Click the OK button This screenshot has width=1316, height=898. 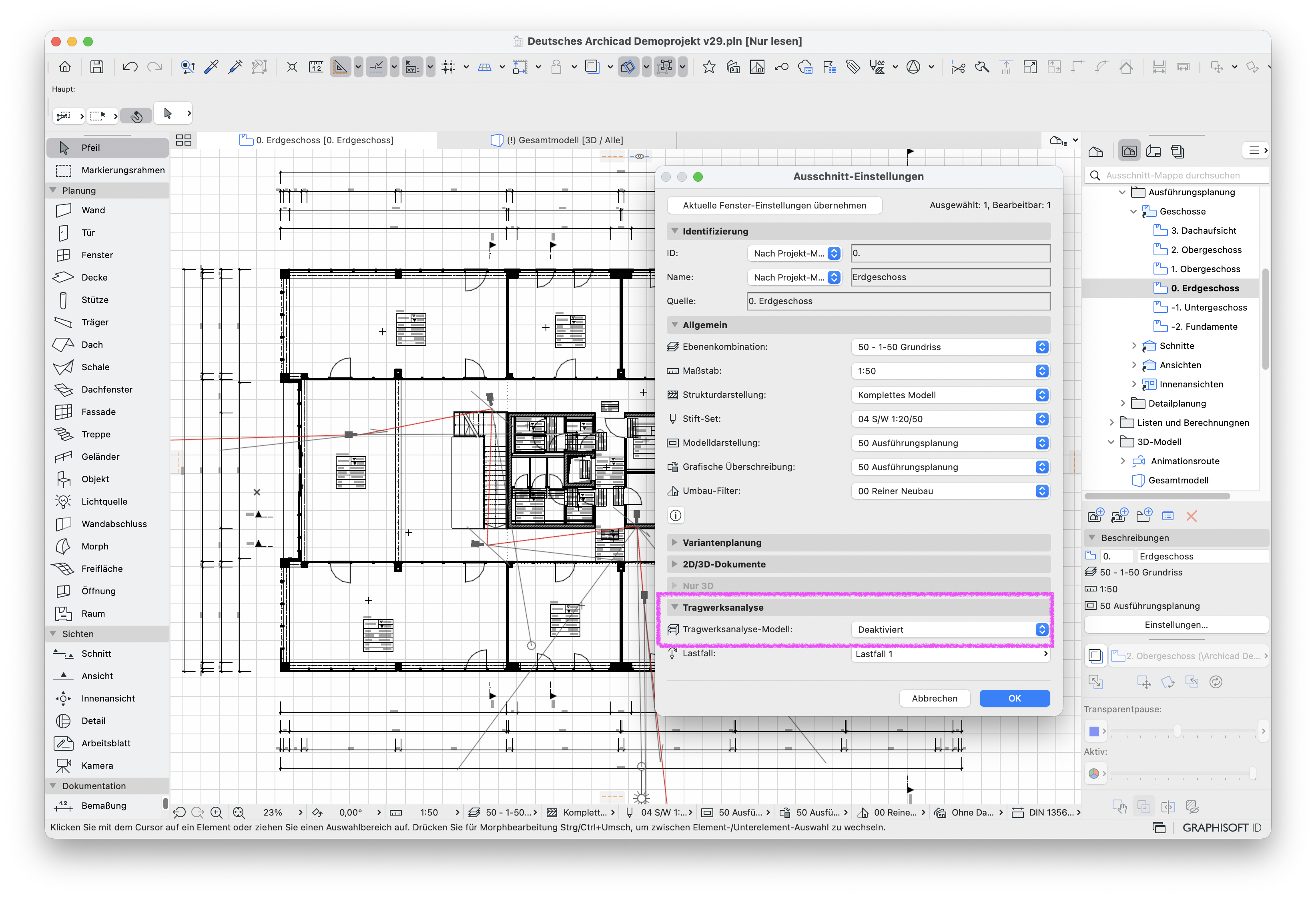pos(1014,698)
